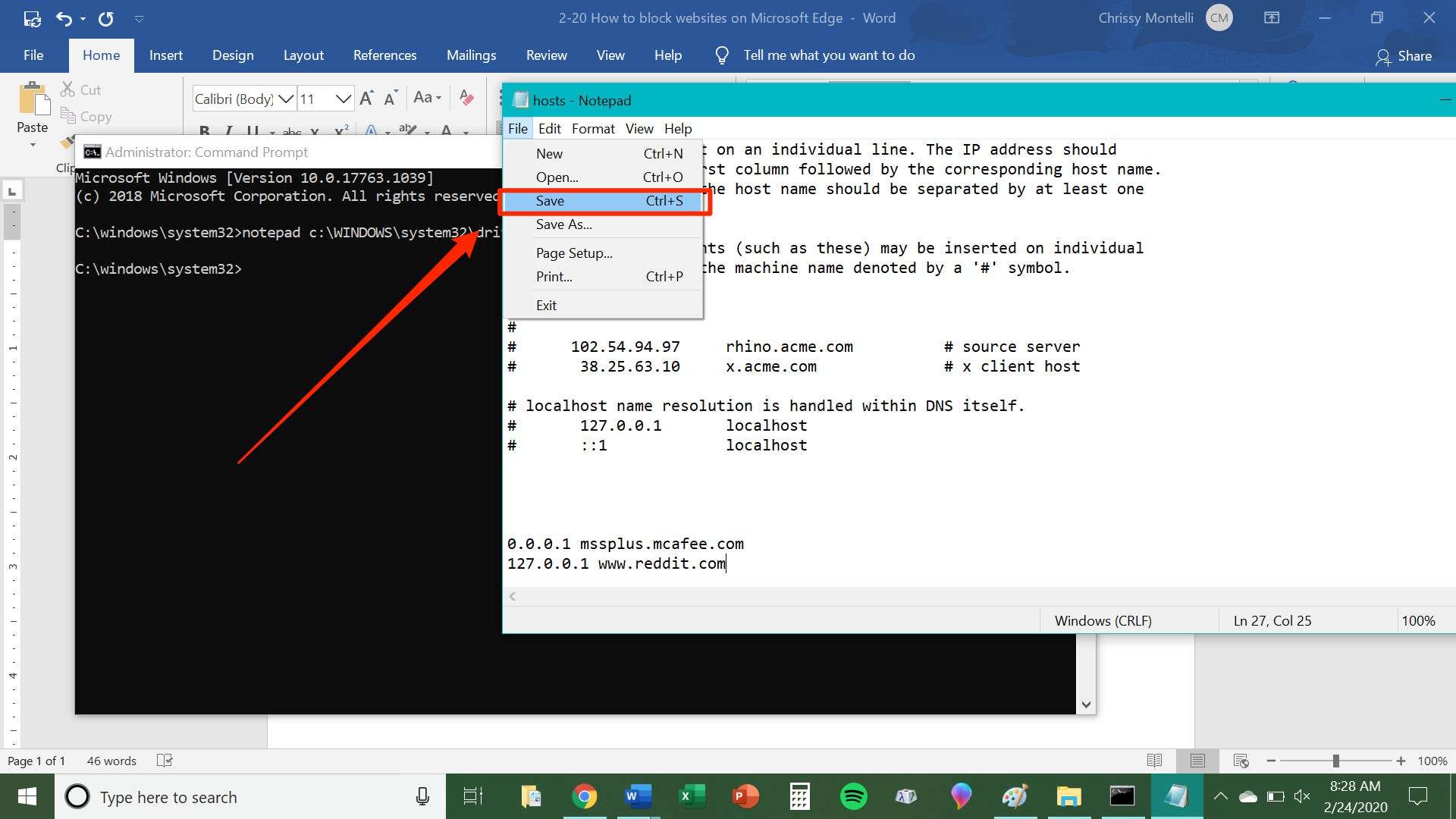Switch to Web Layout view in Word

(x=1241, y=761)
